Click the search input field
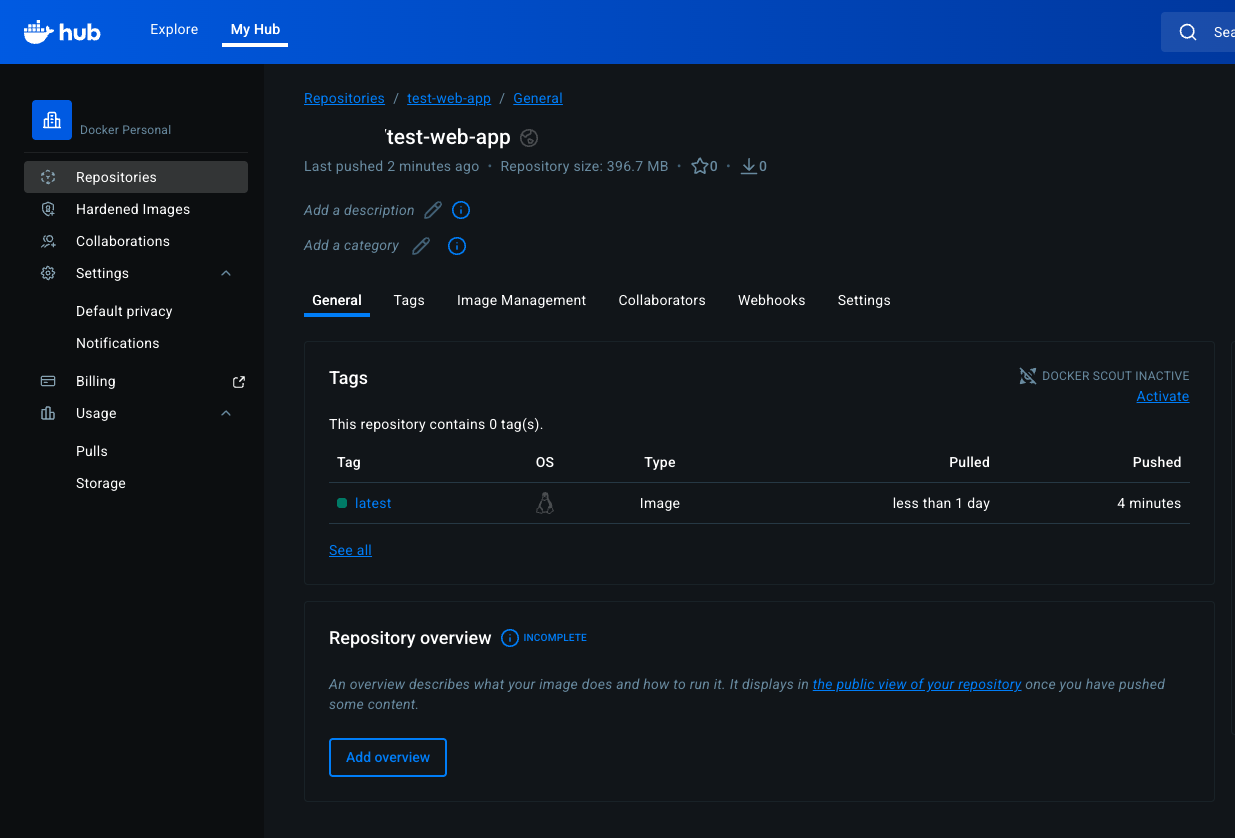The image size is (1235, 838). (x=1198, y=32)
